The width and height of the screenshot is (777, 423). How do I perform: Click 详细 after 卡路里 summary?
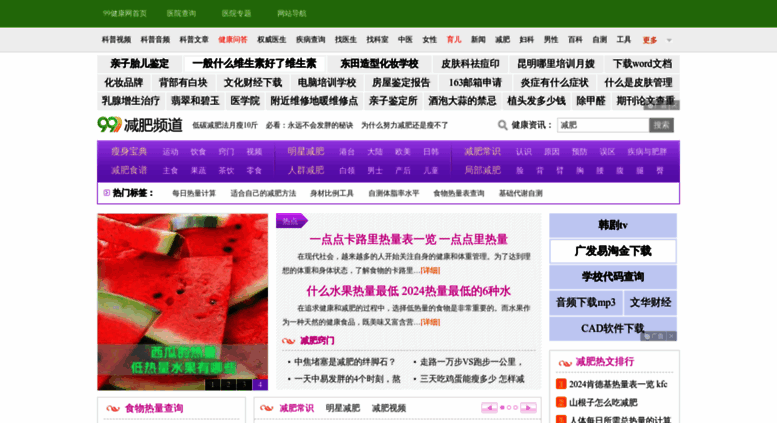[x=430, y=270]
